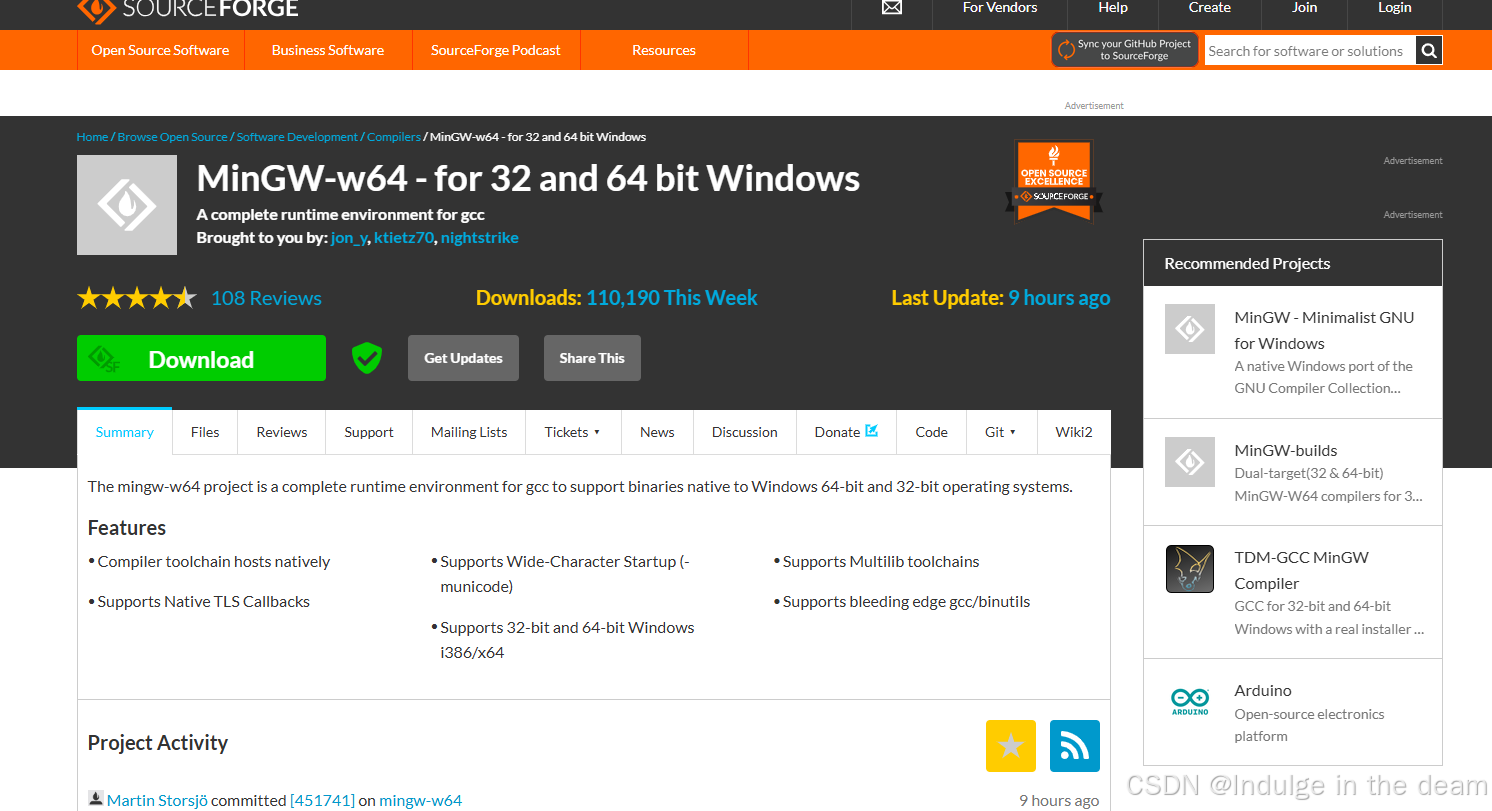Switch to the News tab
1492x811 pixels.
[657, 432]
